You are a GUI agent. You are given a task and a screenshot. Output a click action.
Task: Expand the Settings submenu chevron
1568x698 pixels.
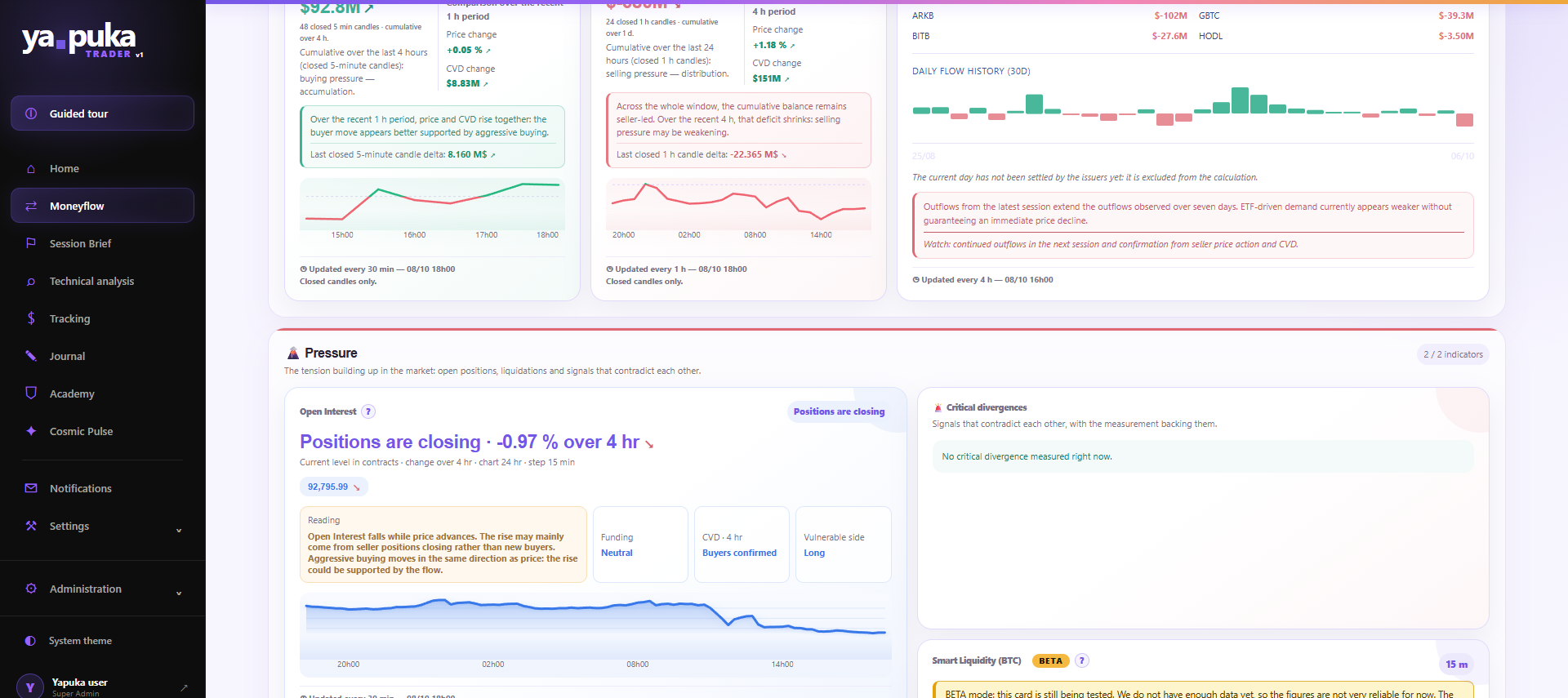(x=179, y=530)
